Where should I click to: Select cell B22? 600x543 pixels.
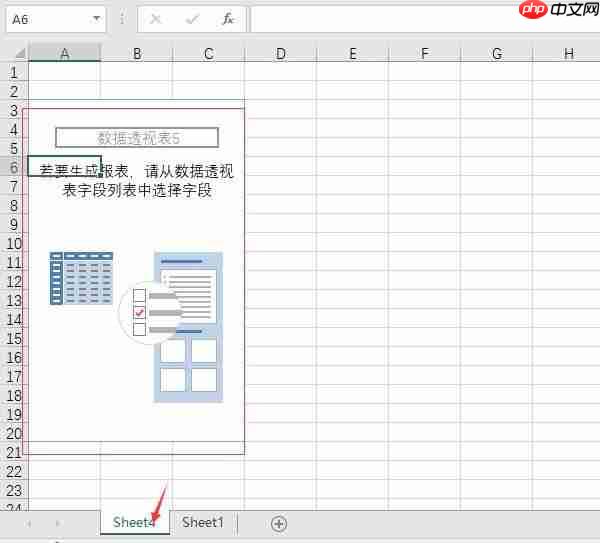pyautogui.click(x=137, y=471)
